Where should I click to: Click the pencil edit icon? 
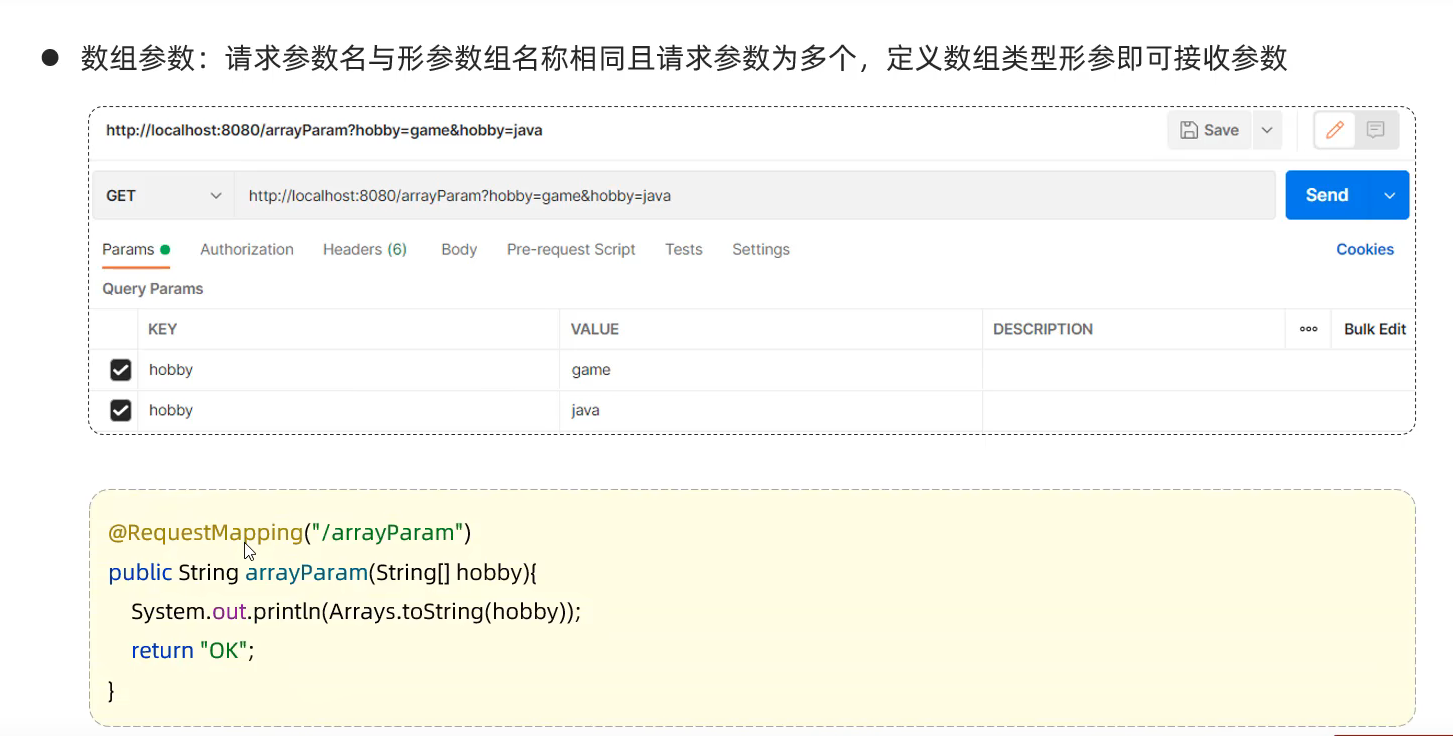1334,130
